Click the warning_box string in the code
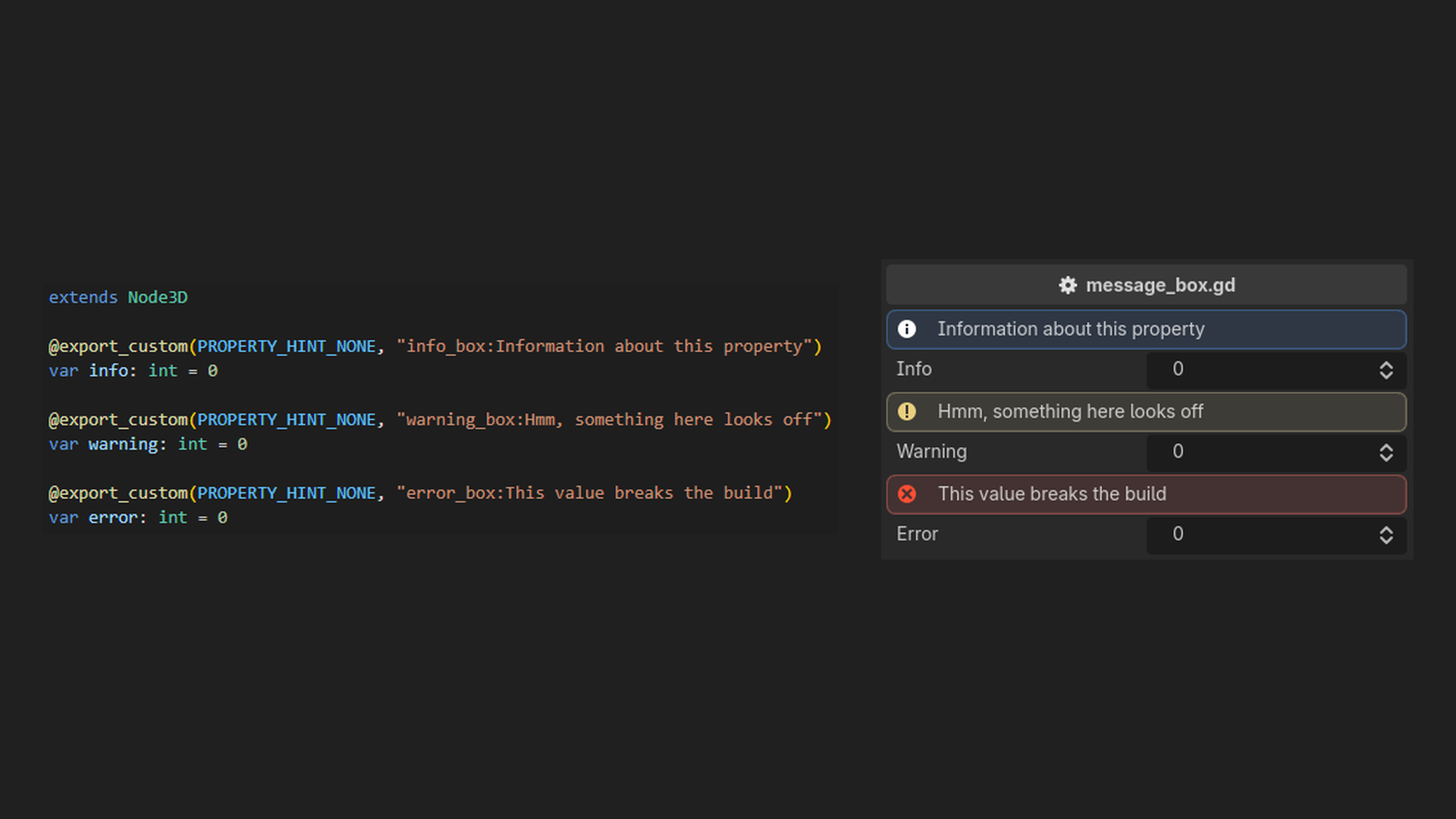The width and height of the screenshot is (1456, 819). click(x=610, y=420)
